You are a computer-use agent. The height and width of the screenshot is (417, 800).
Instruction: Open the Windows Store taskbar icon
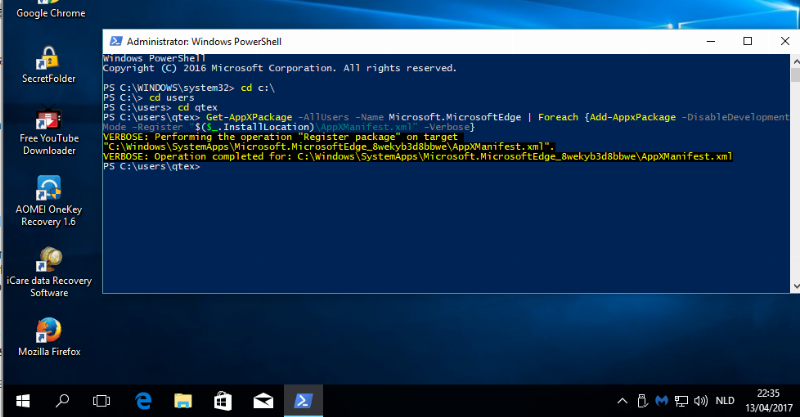pyautogui.click(x=222, y=401)
